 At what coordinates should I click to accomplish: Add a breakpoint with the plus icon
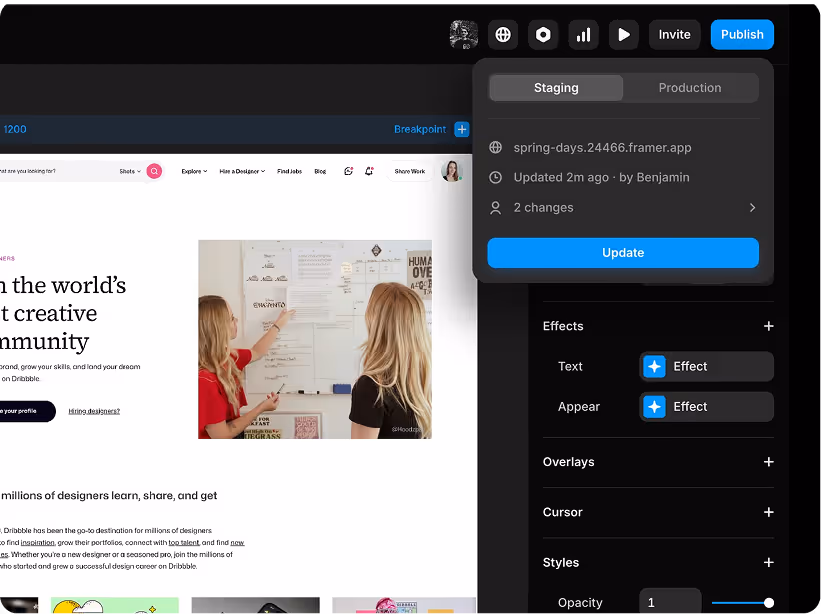[x=462, y=129]
